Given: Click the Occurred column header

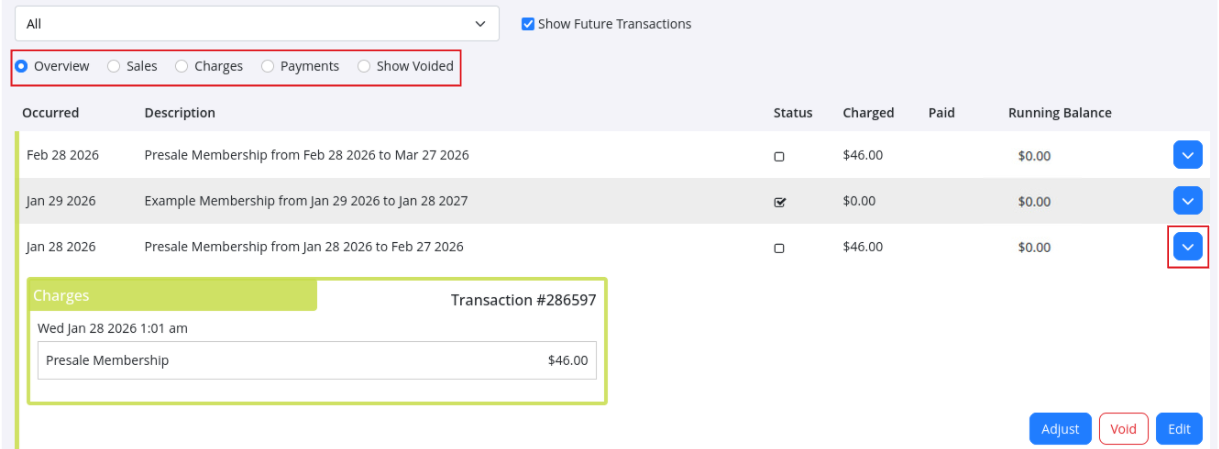Looking at the screenshot, I should [51, 113].
